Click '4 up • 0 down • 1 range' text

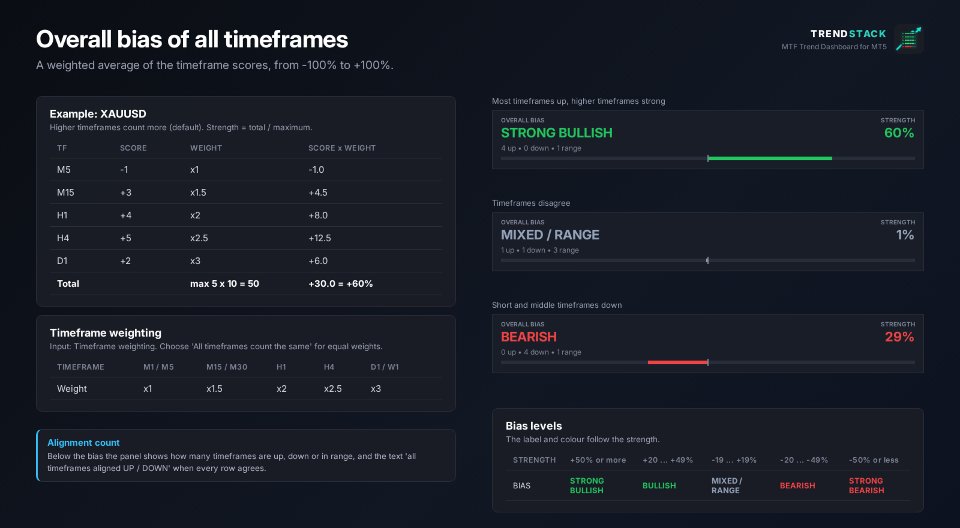pos(541,148)
